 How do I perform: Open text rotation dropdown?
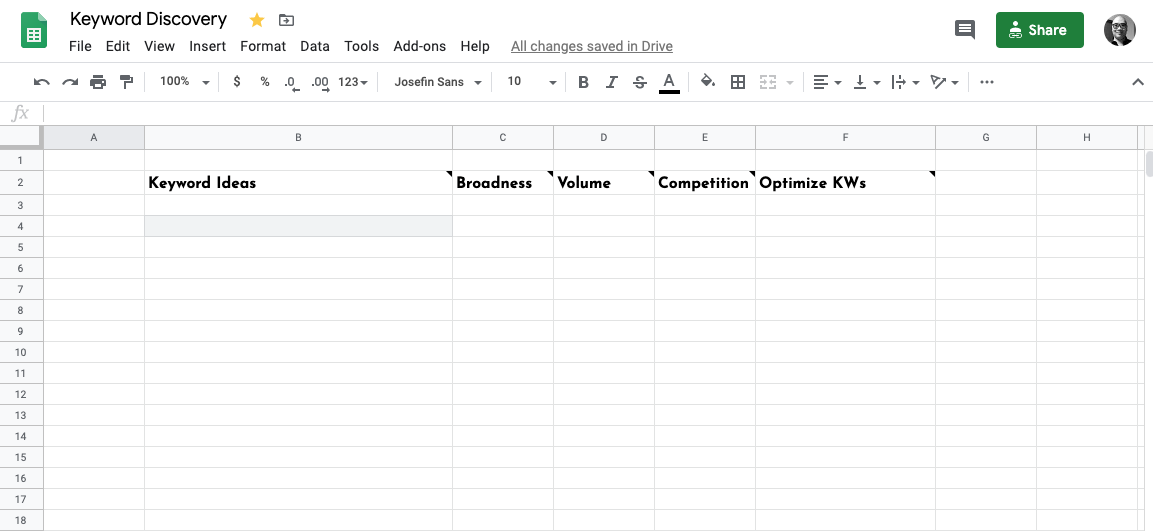click(x=944, y=82)
